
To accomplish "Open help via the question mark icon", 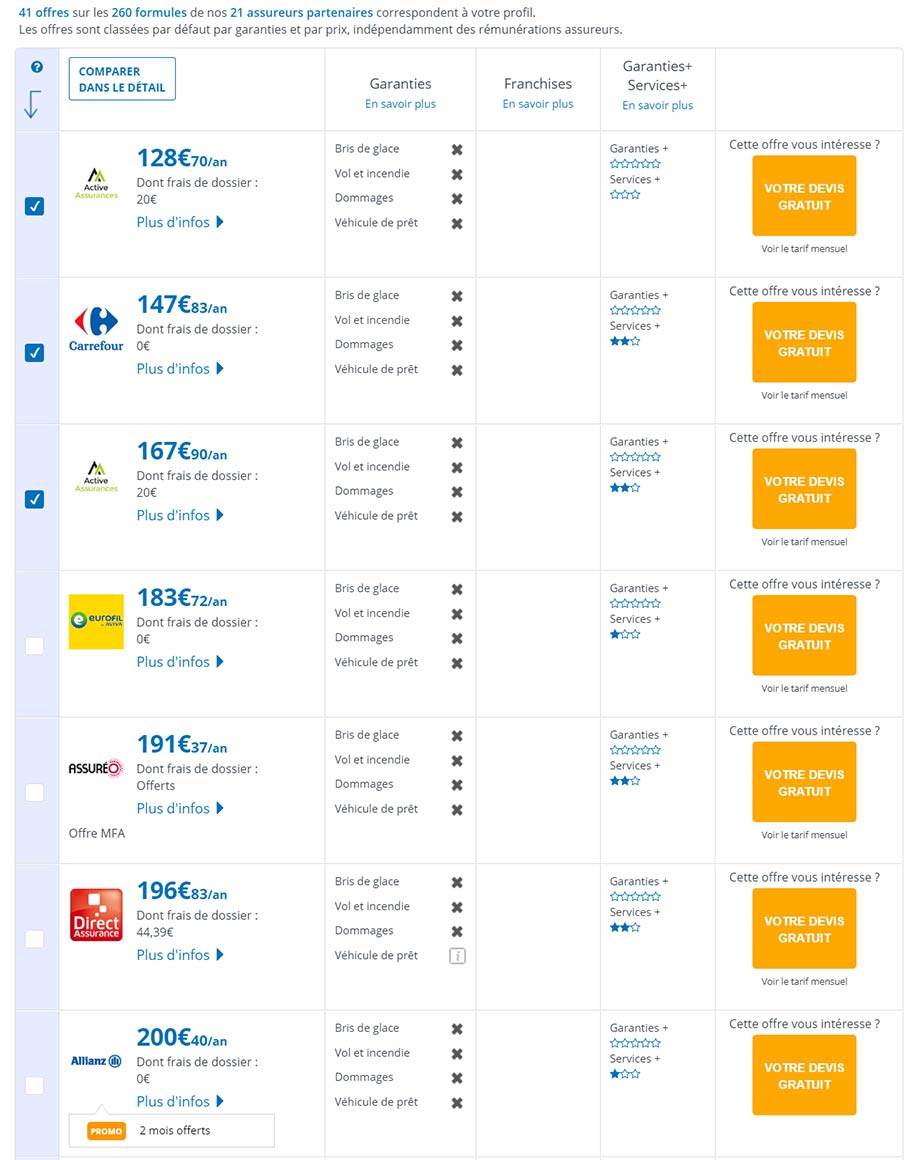I will 37,67.
